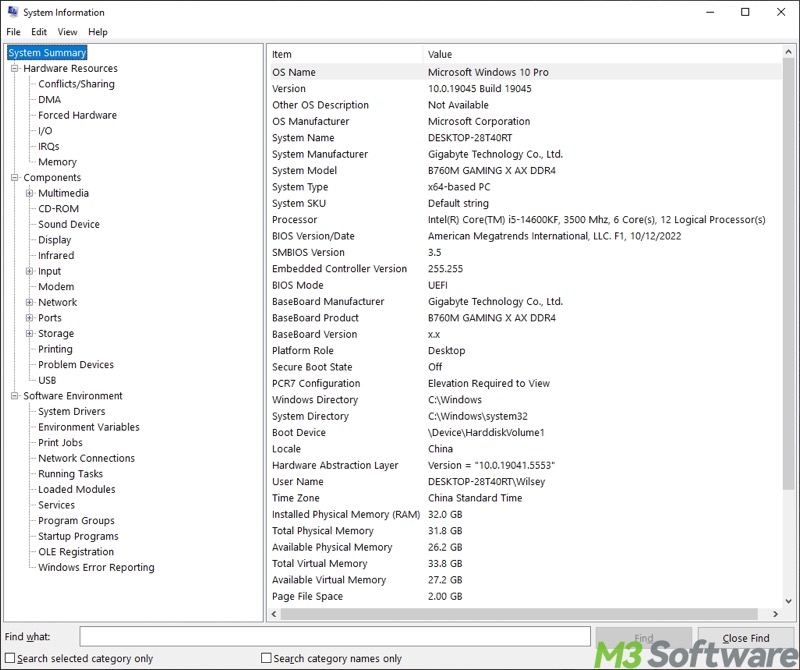
Task: Collapse the Components tree node
Action: click(15, 178)
